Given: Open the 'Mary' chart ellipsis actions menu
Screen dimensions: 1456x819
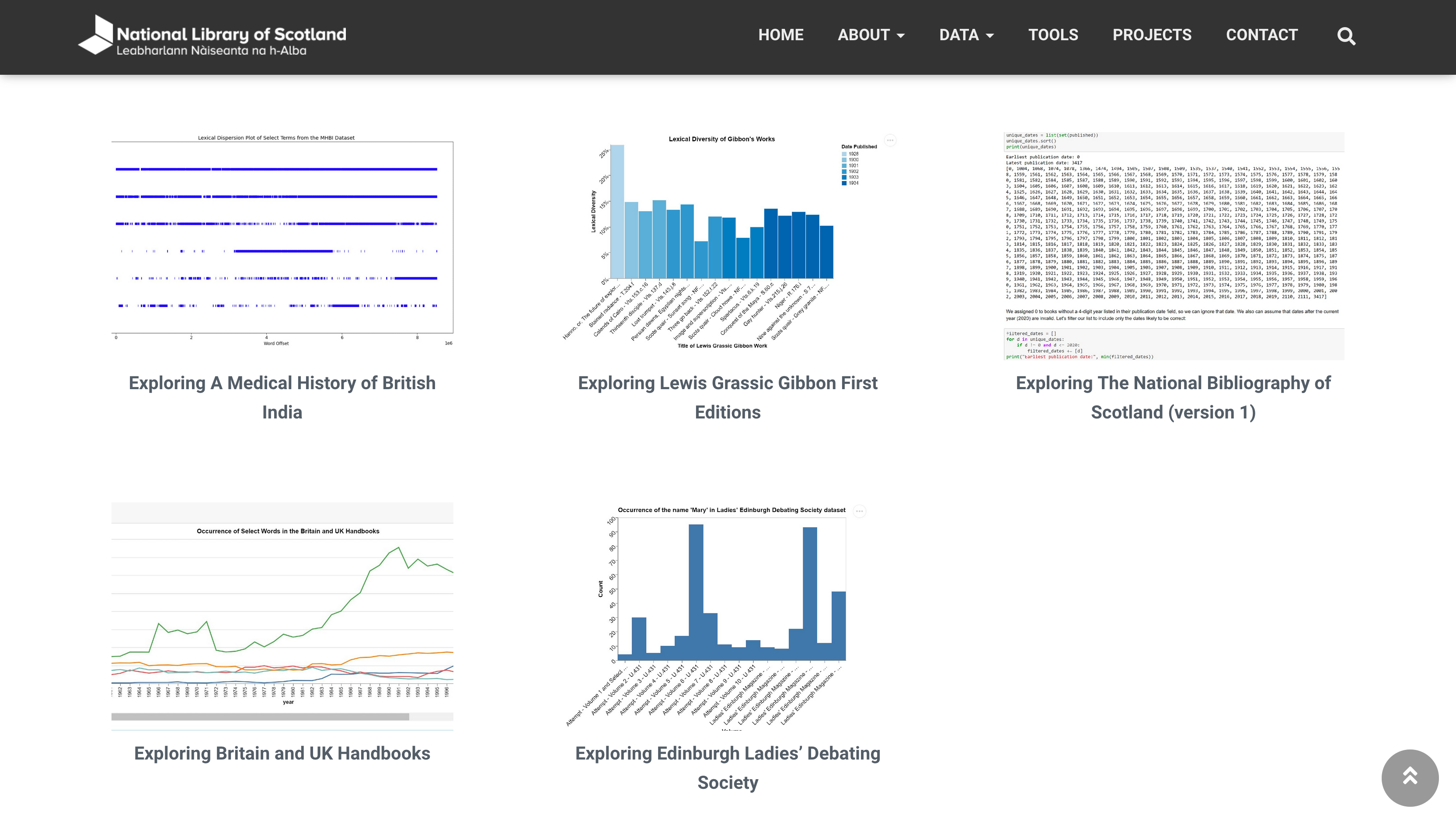Looking at the screenshot, I should (859, 511).
